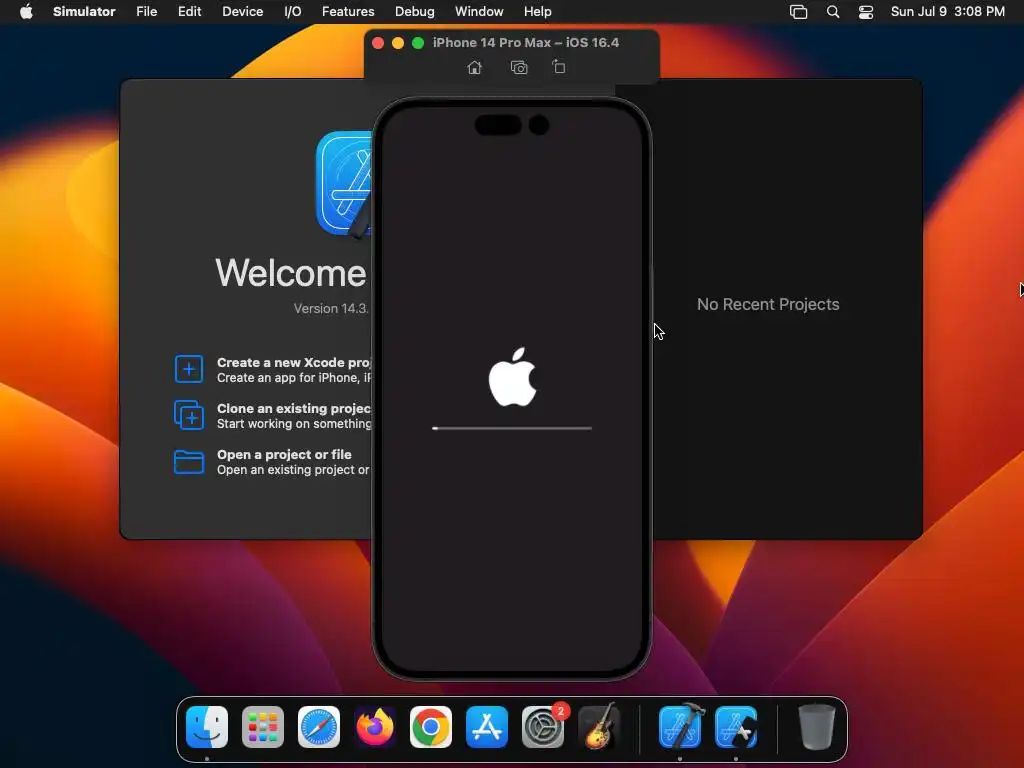The image size is (1024, 768).
Task: Open the I/O menu
Action: click(293, 11)
